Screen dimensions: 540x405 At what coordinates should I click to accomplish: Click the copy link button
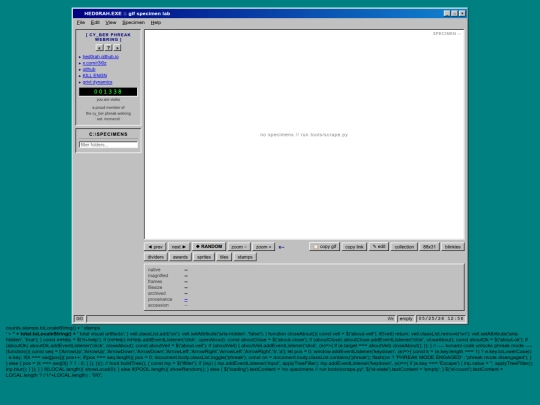click(x=354, y=247)
